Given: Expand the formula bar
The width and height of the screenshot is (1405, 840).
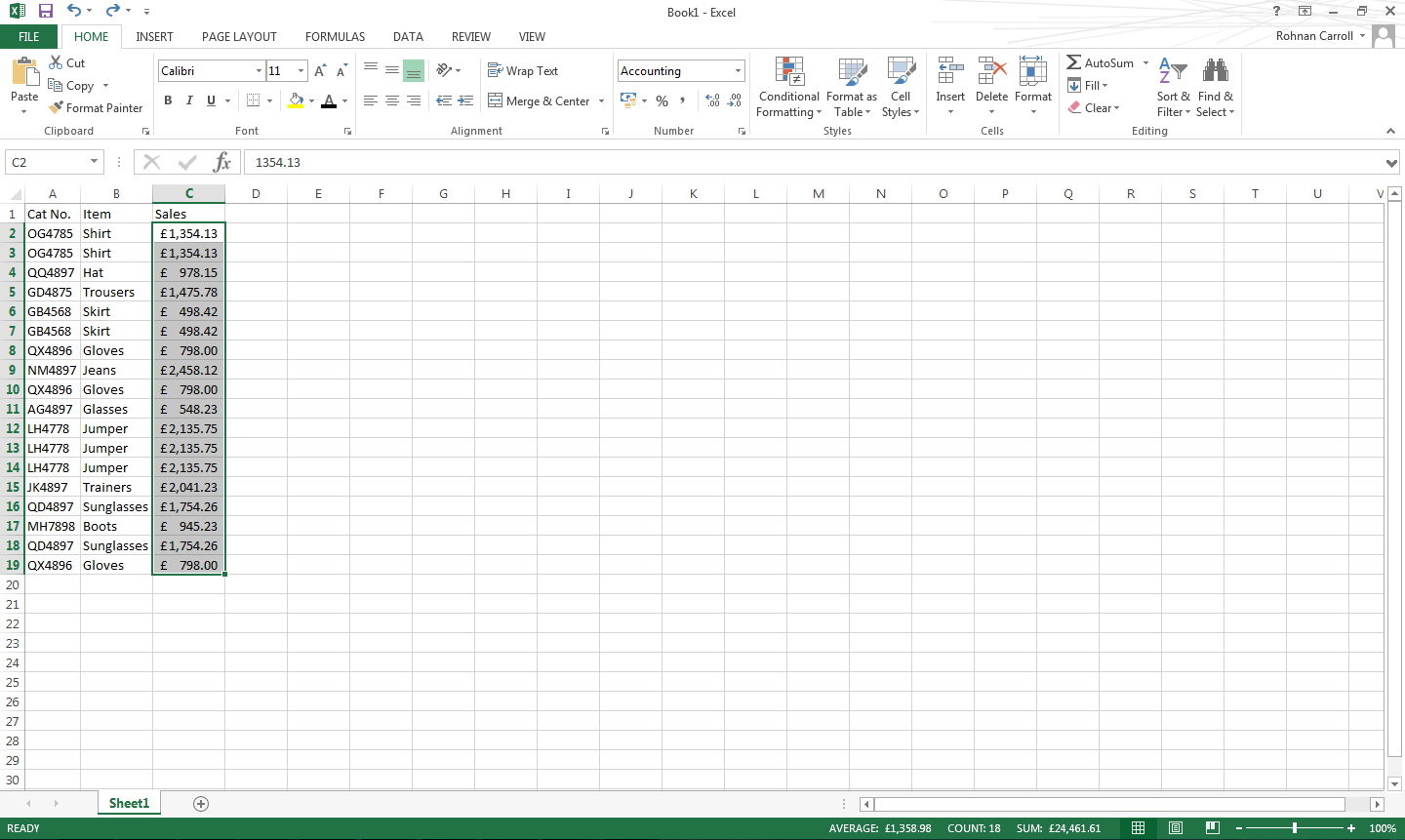Looking at the screenshot, I should point(1391,163).
